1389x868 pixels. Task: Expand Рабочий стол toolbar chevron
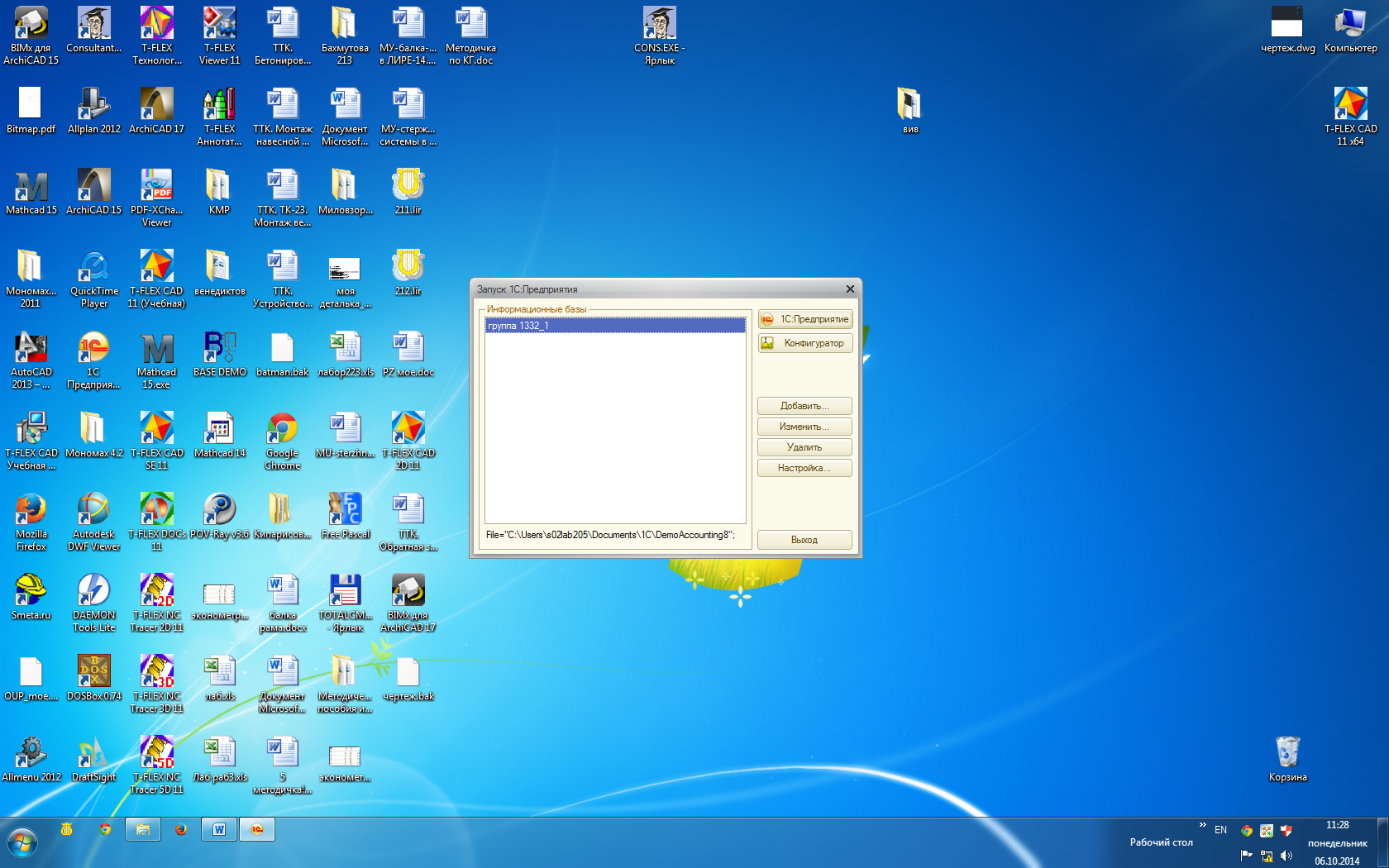1202,825
